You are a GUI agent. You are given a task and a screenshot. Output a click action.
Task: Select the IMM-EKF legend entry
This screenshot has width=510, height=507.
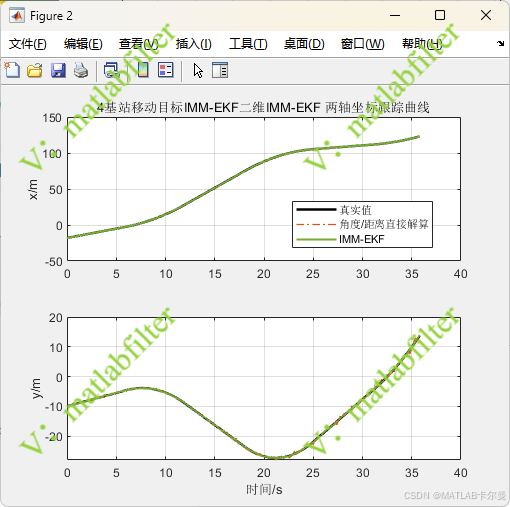click(362, 239)
